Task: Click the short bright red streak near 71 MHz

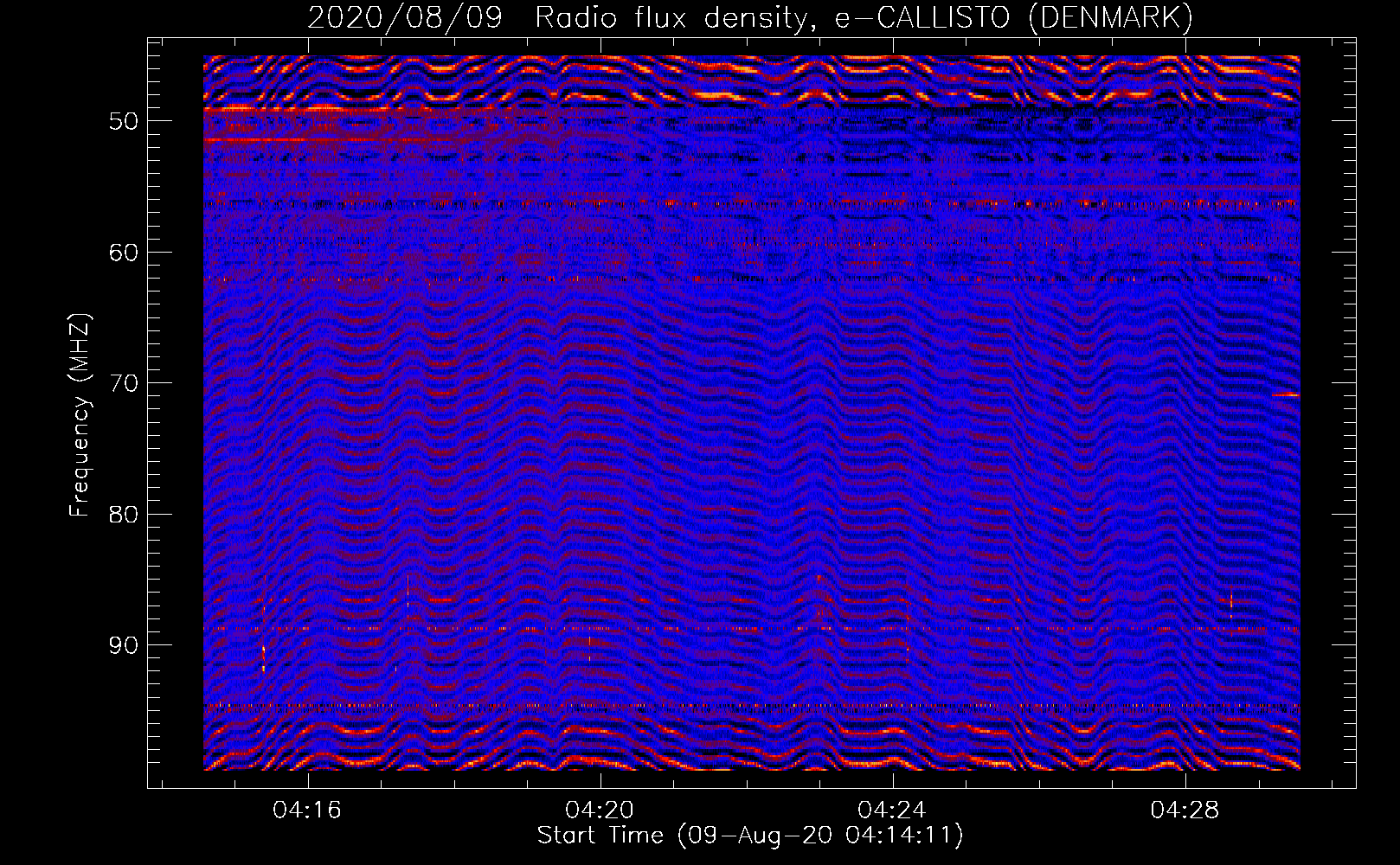Action: (1286, 395)
